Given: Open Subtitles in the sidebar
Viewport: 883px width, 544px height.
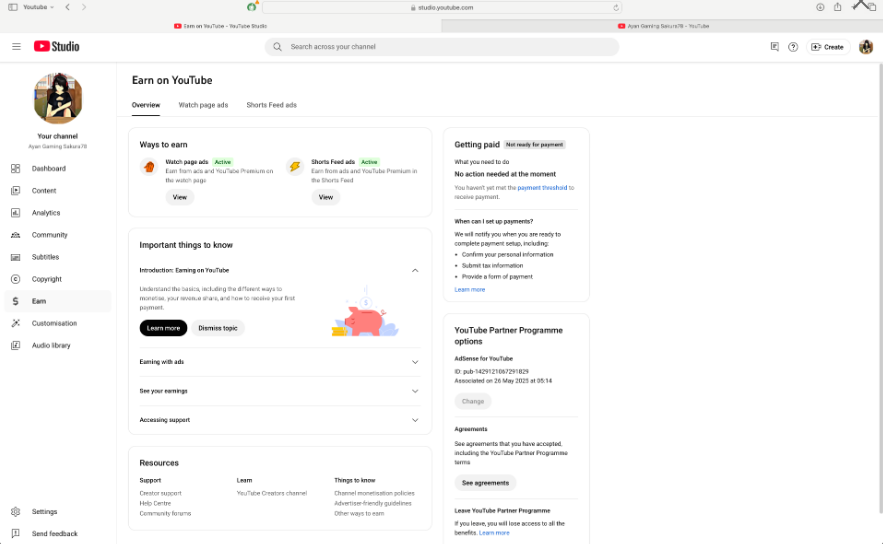Looking at the screenshot, I should (x=57, y=257).
